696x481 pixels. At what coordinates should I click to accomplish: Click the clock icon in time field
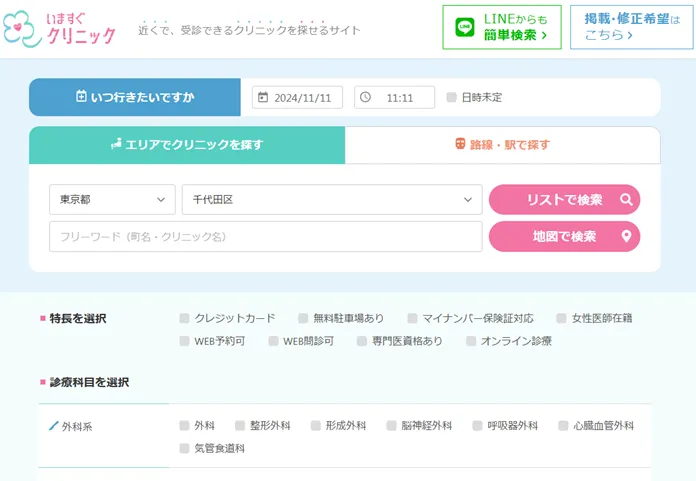coord(365,97)
